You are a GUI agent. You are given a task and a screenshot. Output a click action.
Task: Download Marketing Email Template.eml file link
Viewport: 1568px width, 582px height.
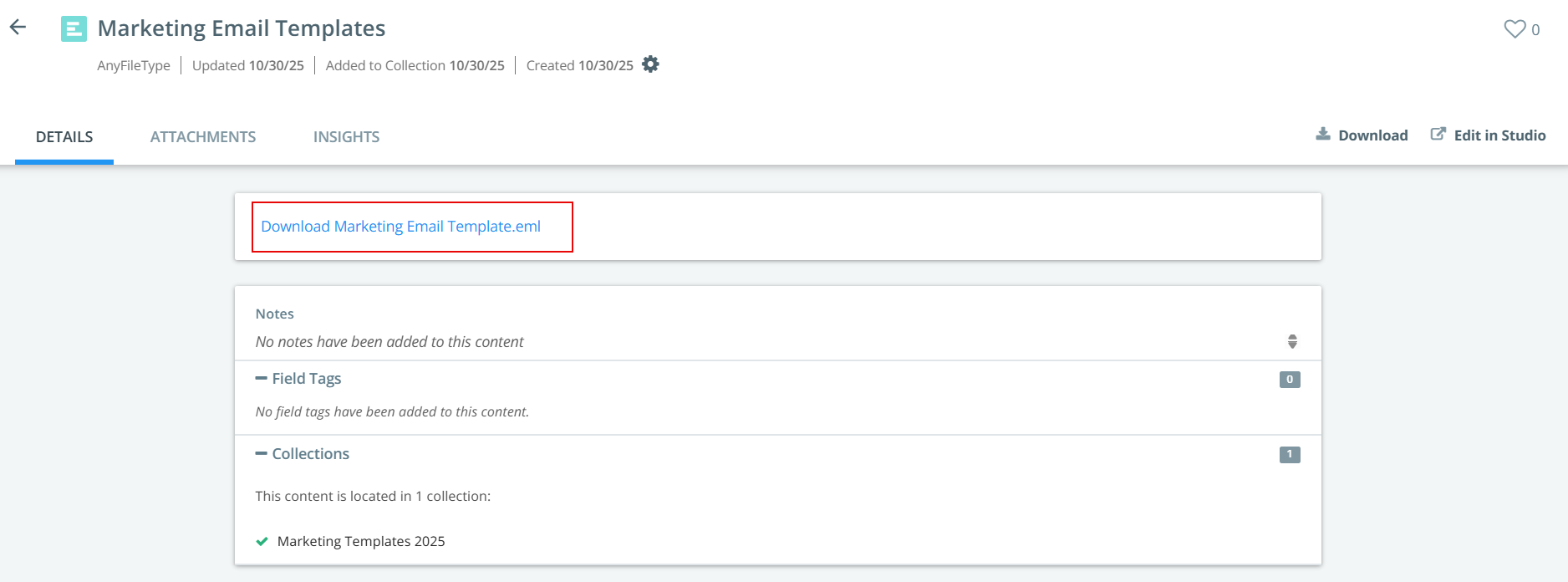[400, 227]
